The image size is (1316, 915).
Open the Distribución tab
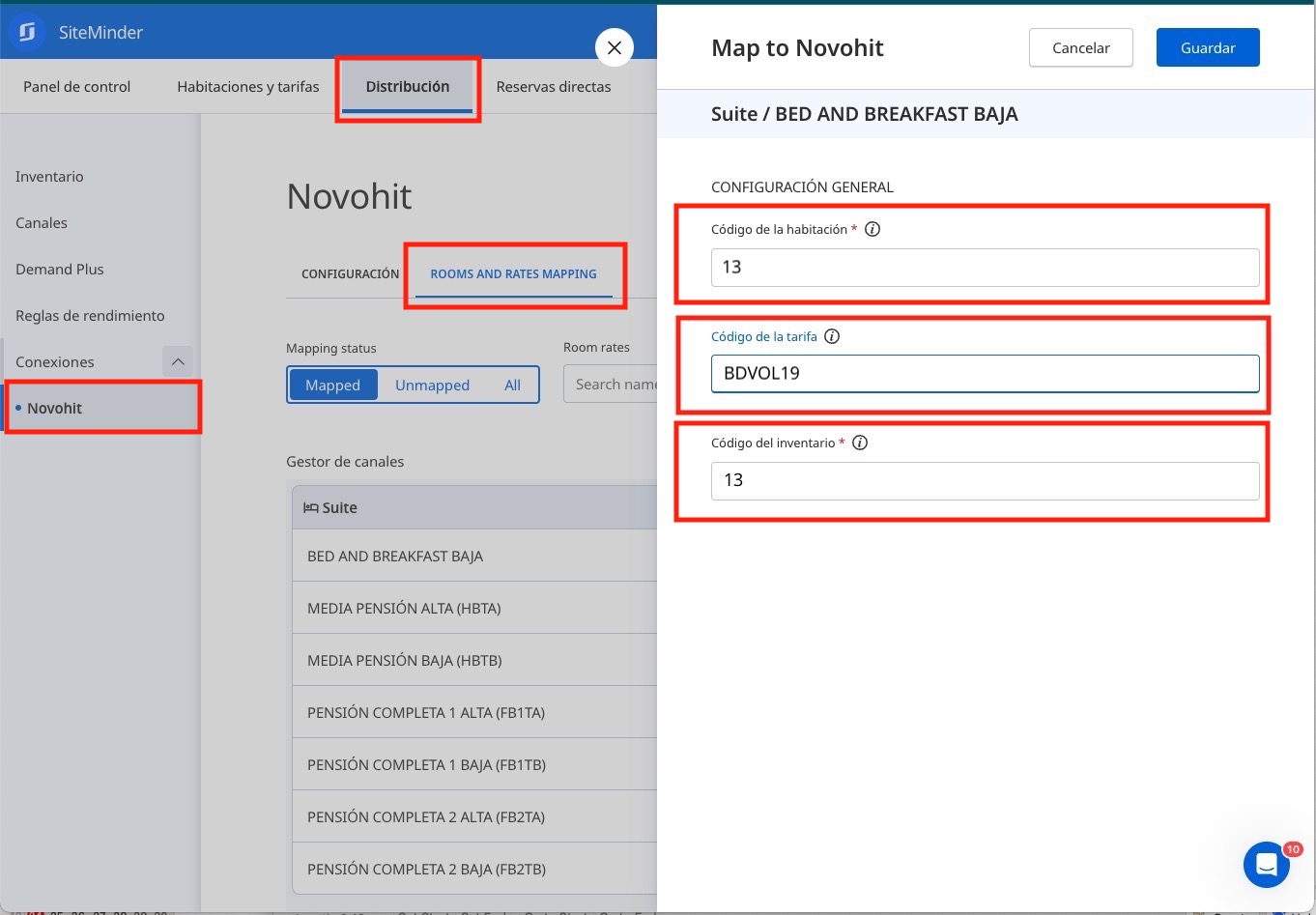pos(408,86)
